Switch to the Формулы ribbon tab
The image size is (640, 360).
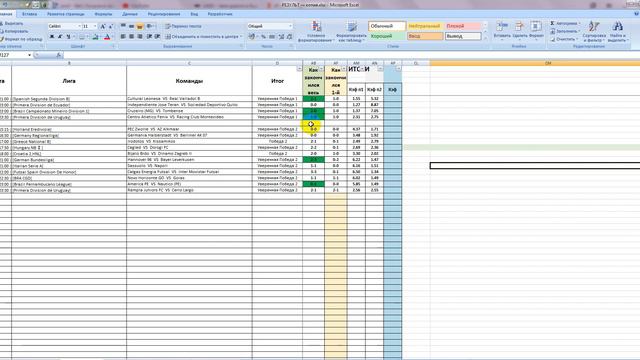[103, 14]
